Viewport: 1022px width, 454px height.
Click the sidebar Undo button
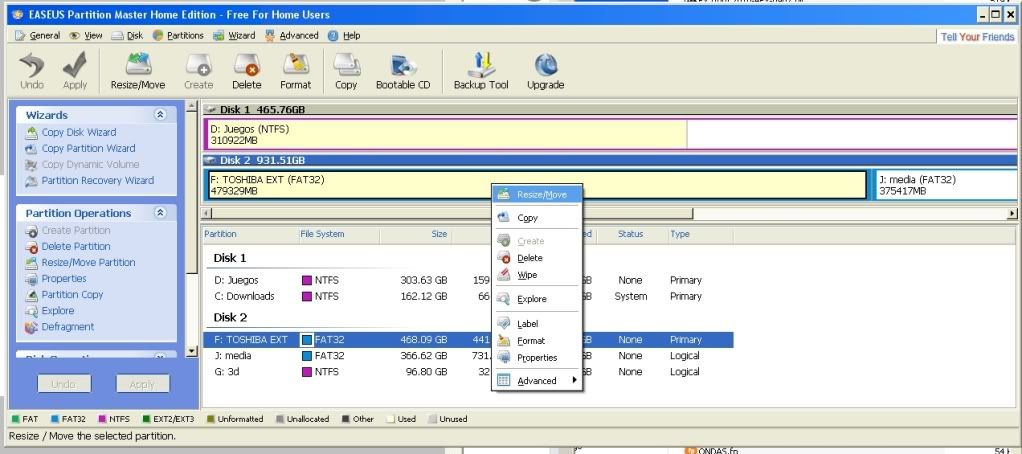pos(63,384)
